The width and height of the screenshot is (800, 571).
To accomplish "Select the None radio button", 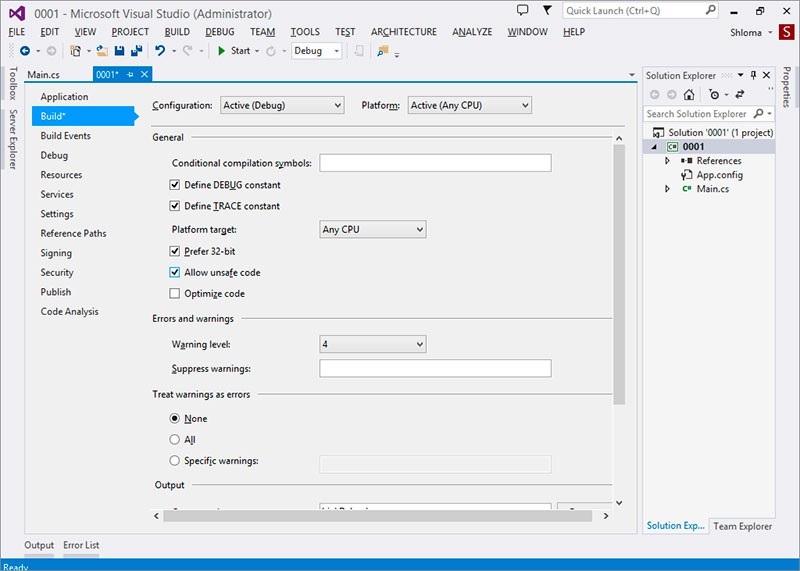I will (x=174, y=418).
